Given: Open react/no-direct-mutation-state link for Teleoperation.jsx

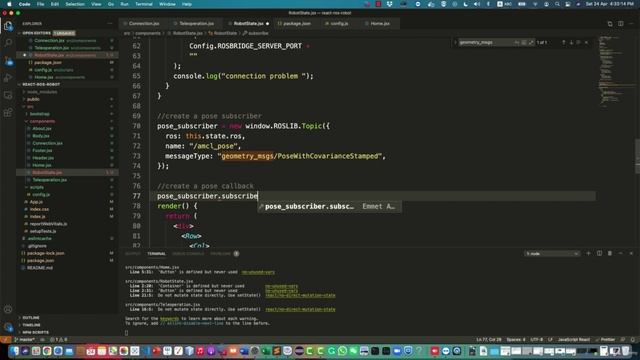Looking at the screenshot, I should pyautogui.click(x=300, y=309).
